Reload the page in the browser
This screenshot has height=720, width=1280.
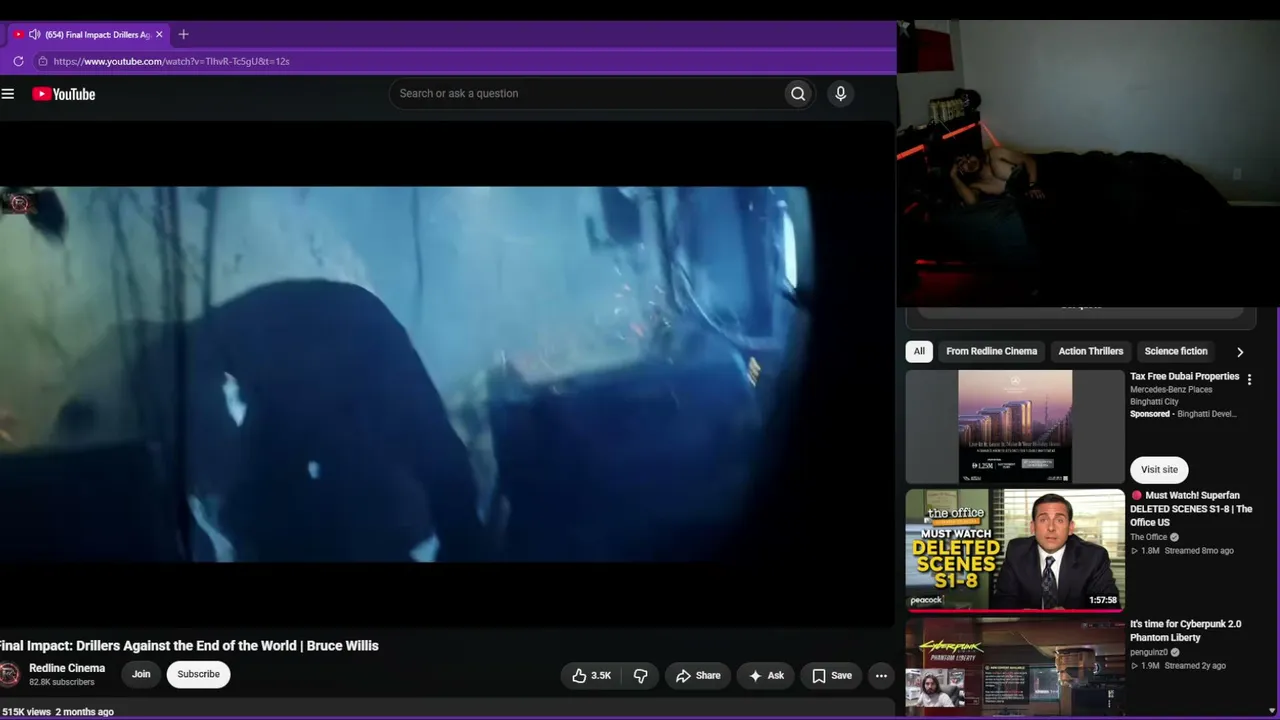pos(18,61)
